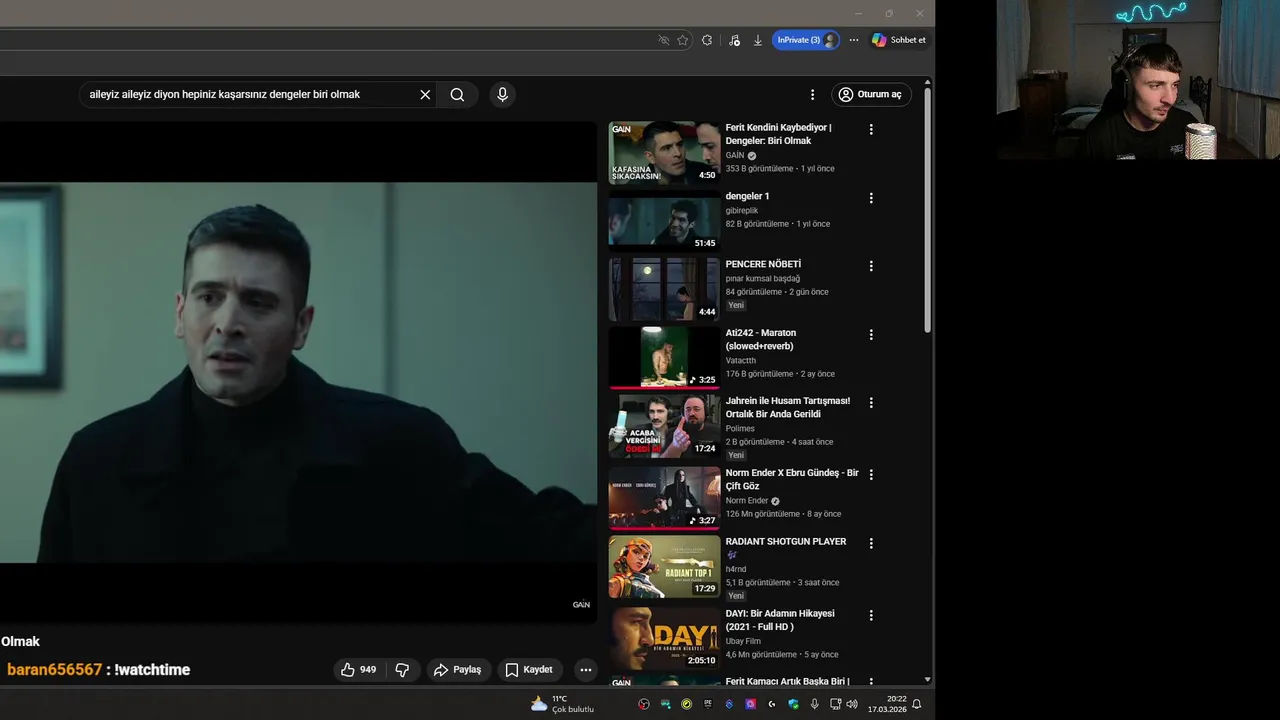Go to pınar kumsal başdağ channel
The height and width of the screenshot is (720, 1280).
point(762,278)
